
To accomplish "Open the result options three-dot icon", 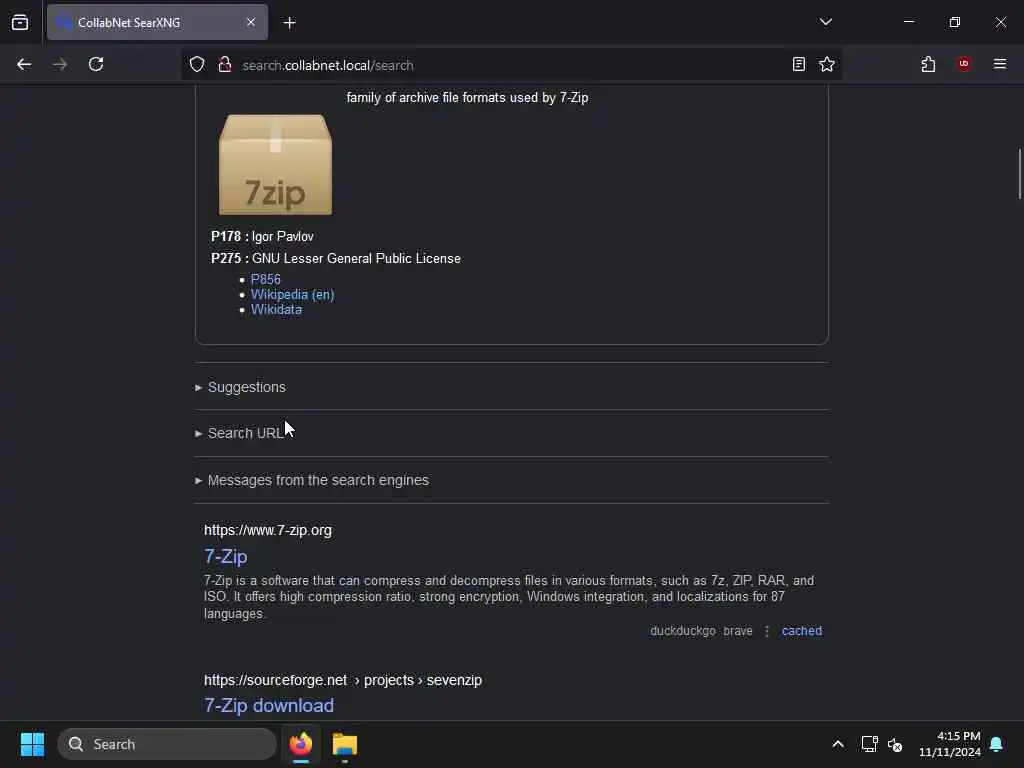I will click(767, 631).
